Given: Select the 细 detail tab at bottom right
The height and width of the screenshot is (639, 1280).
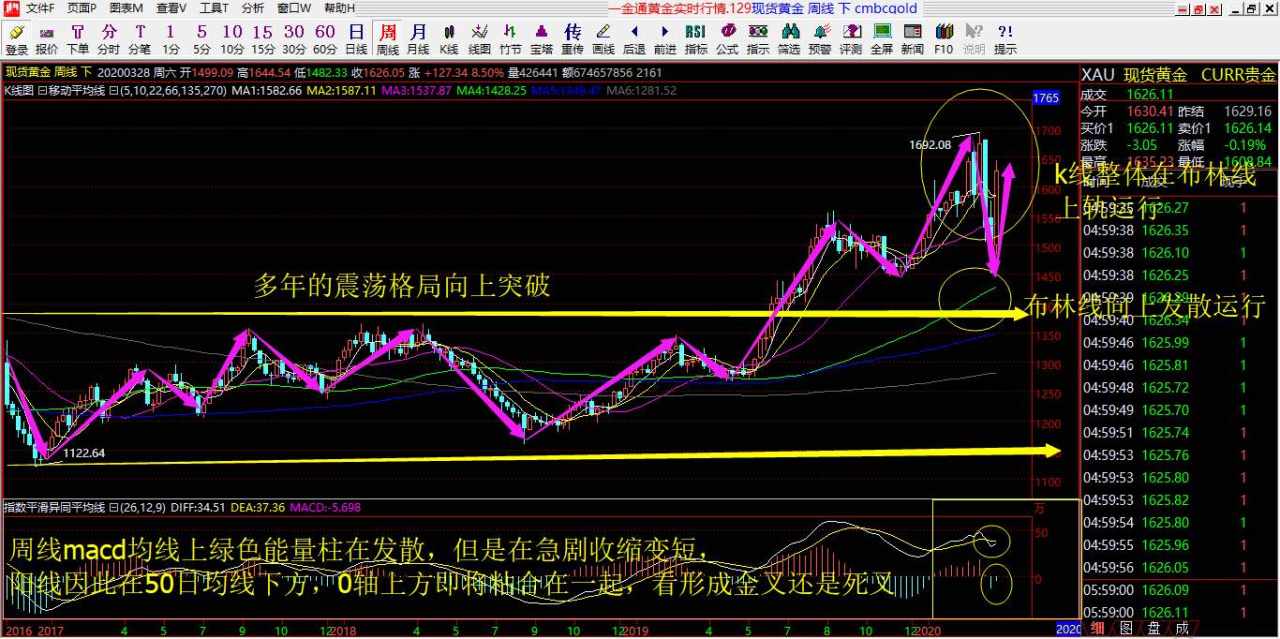Looking at the screenshot, I should [x=1098, y=628].
